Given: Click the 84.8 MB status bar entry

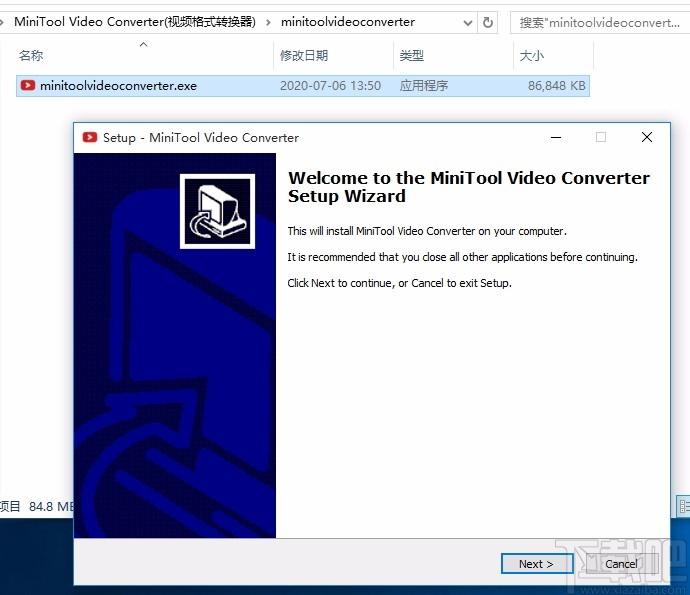Looking at the screenshot, I should 51,507.
